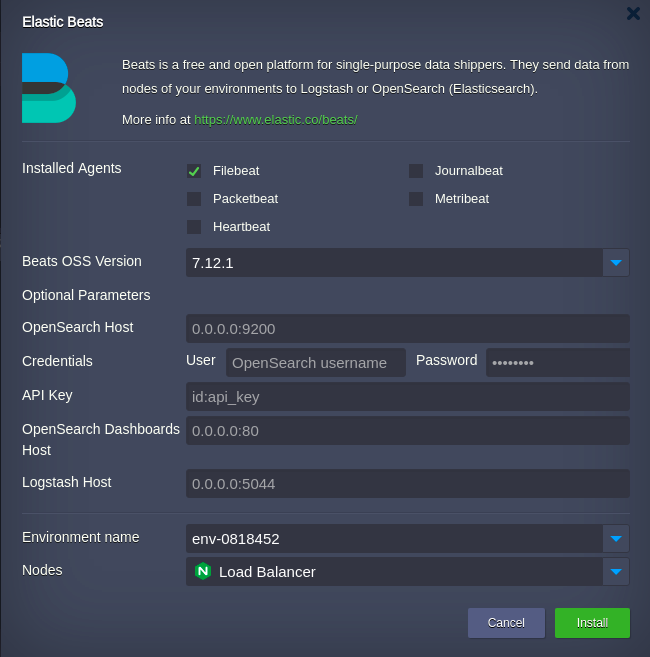Screen dimensions: 650x657
Task: Click the Heartbeat label text
Action: pos(241,227)
